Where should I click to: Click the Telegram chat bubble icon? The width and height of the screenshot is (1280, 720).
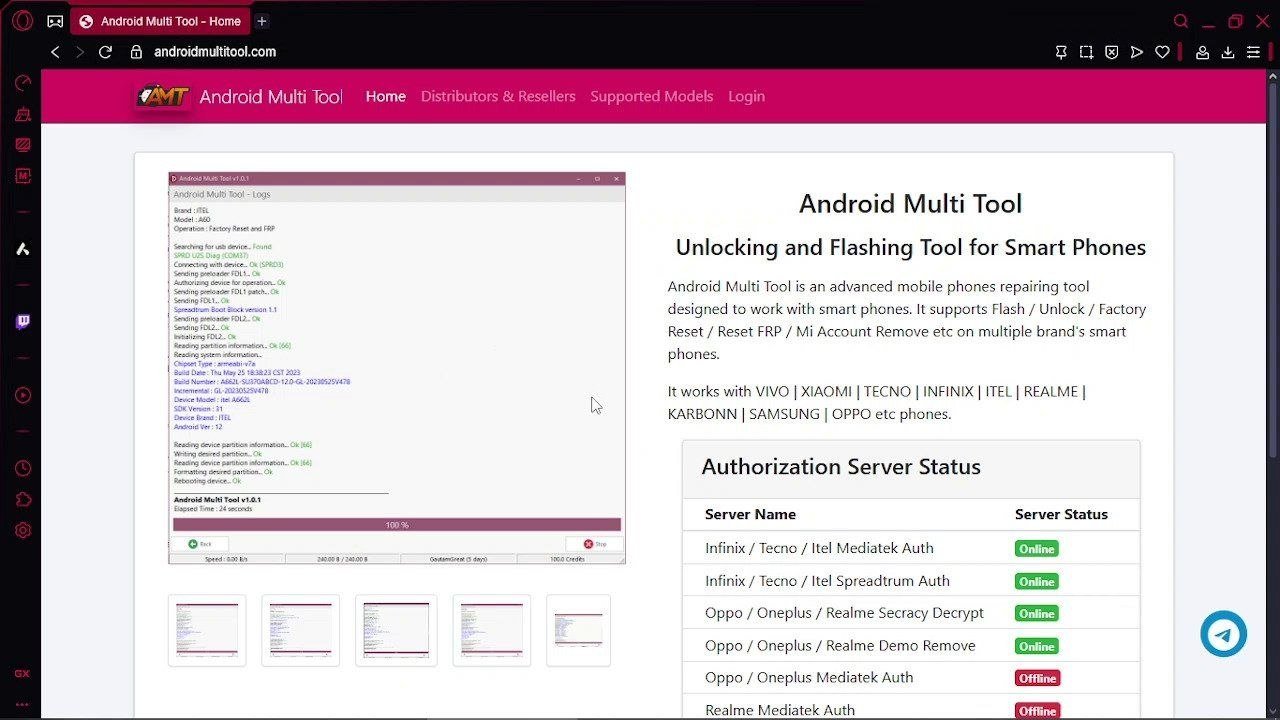pos(1223,634)
